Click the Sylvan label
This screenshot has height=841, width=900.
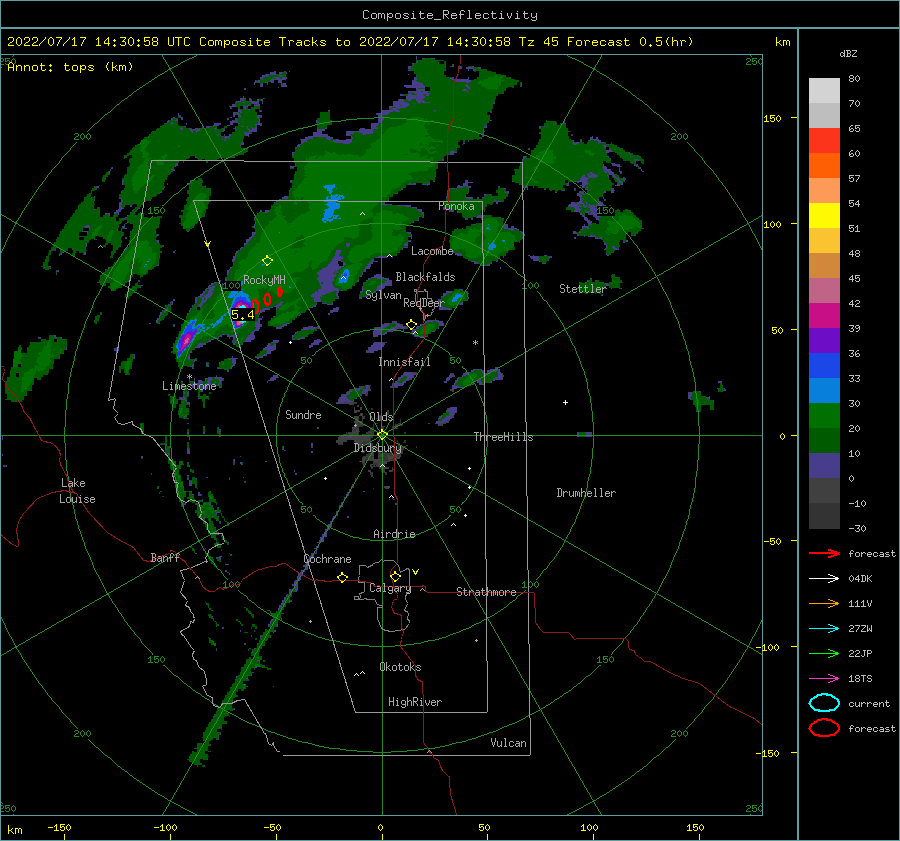[x=383, y=295]
